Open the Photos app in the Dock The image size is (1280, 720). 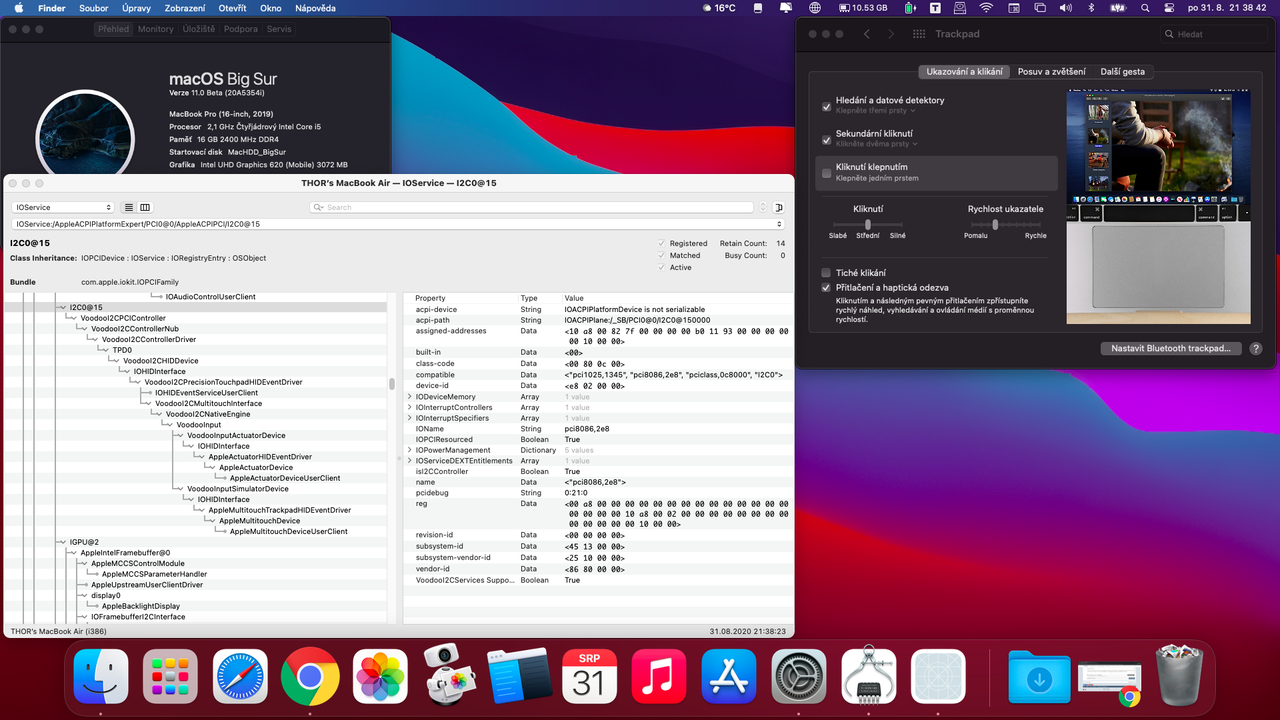click(x=380, y=676)
